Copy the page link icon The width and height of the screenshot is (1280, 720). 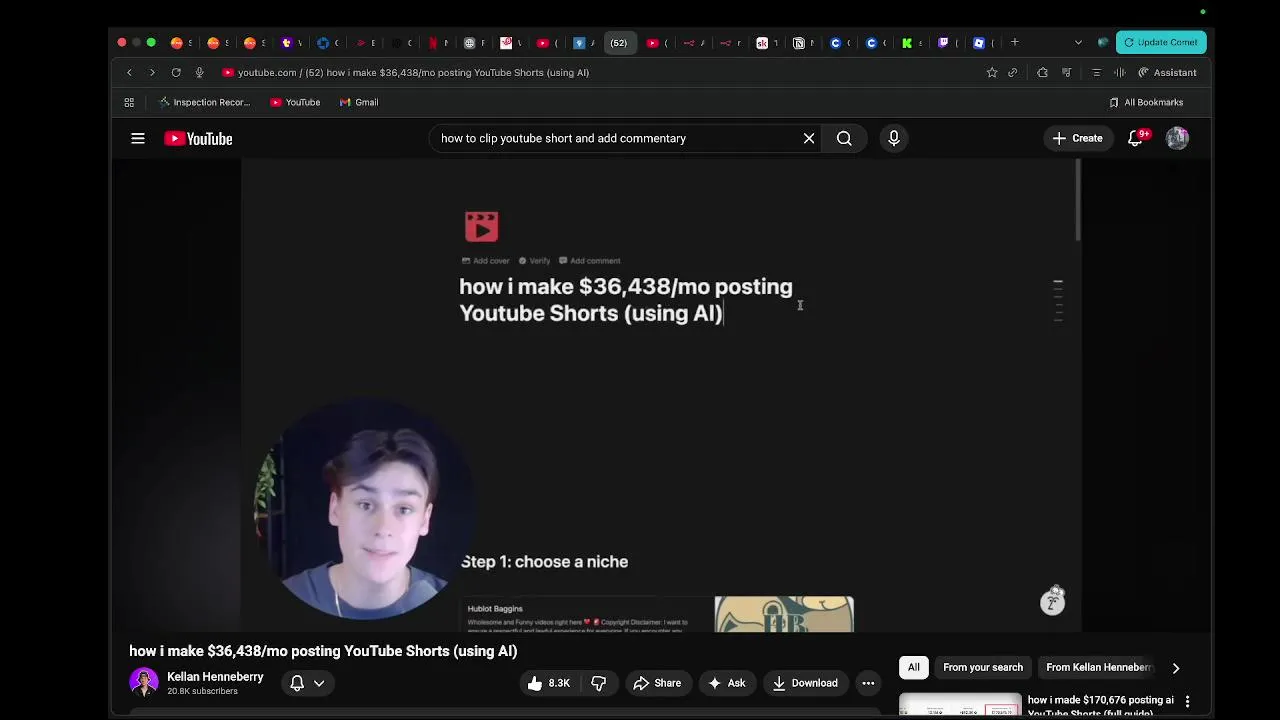[1012, 72]
